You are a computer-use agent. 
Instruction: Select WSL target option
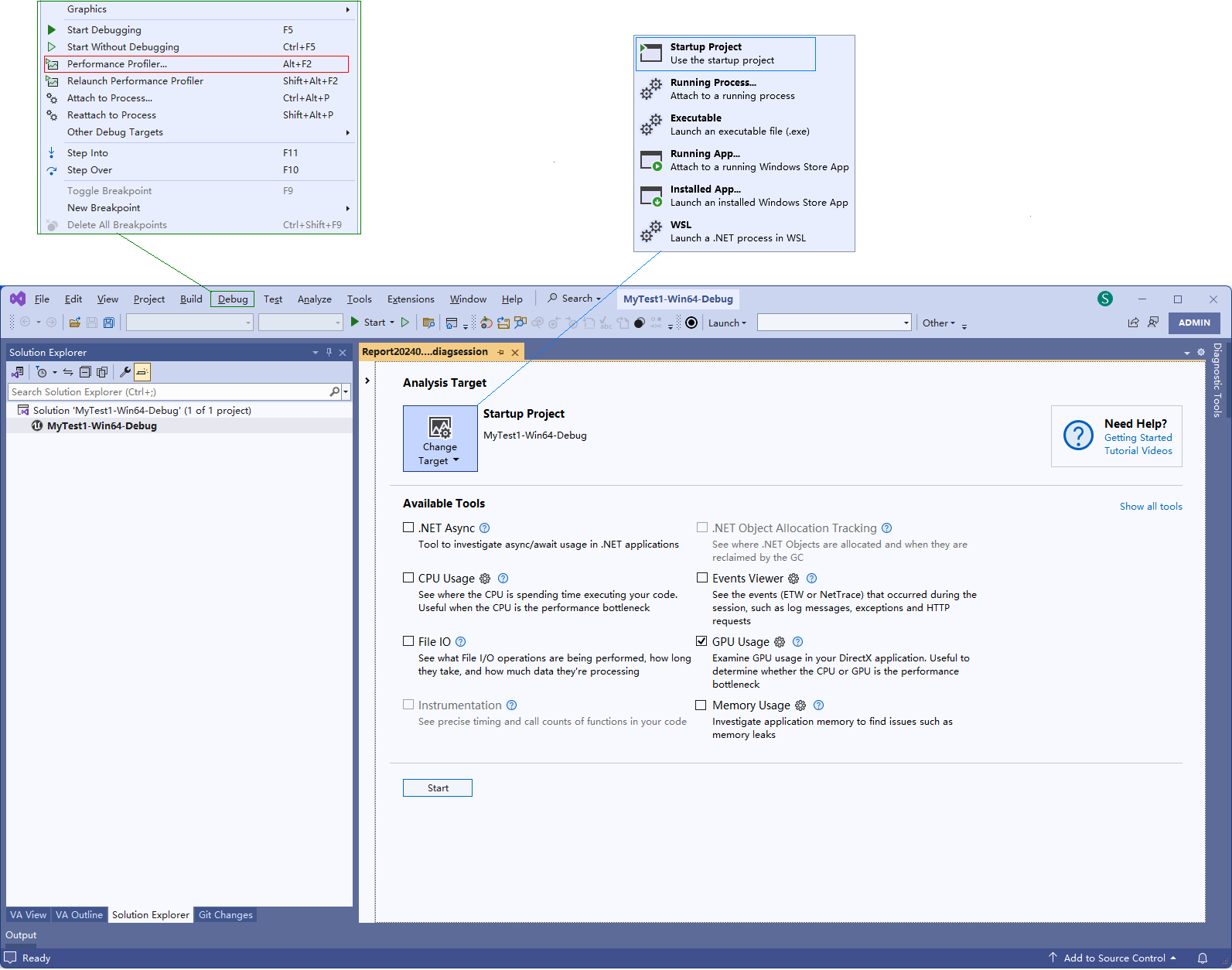(744, 231)
